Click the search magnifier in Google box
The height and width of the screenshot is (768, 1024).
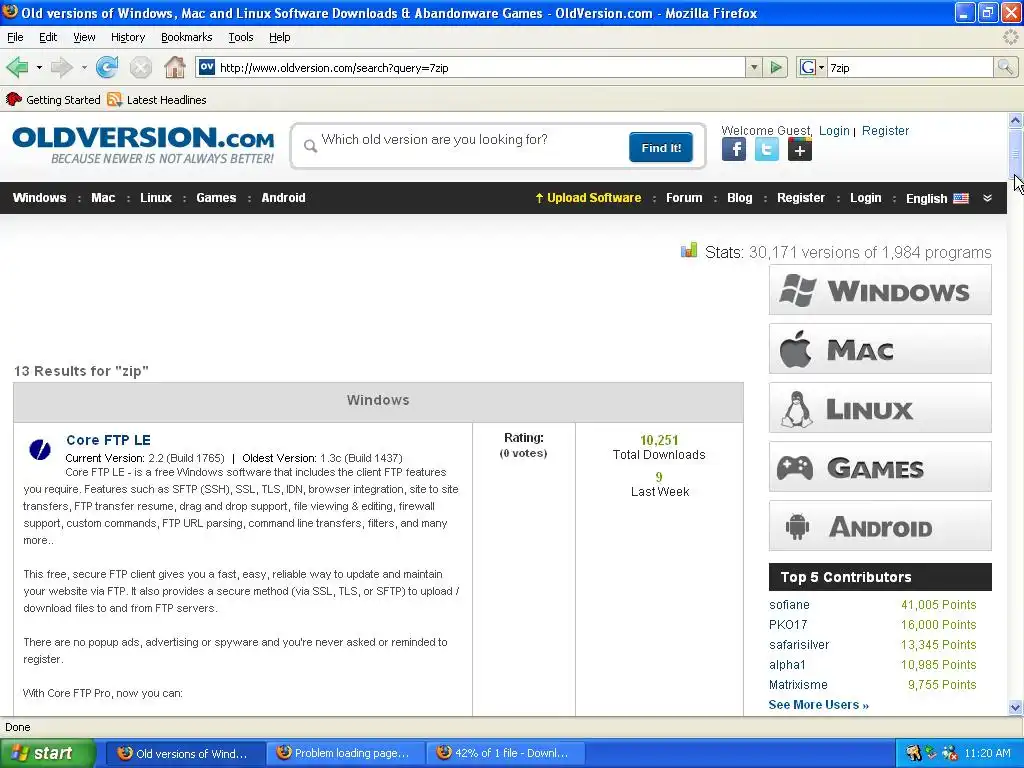(1005, 67)
